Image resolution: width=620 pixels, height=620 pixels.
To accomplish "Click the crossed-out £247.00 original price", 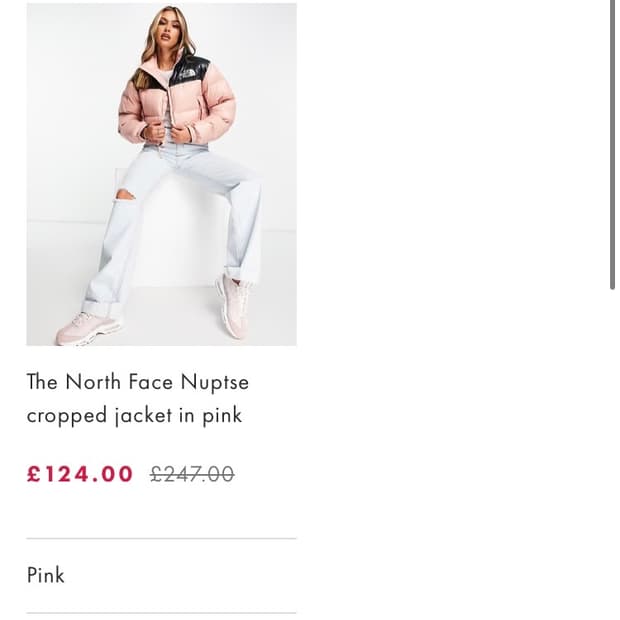I will 192,474.
